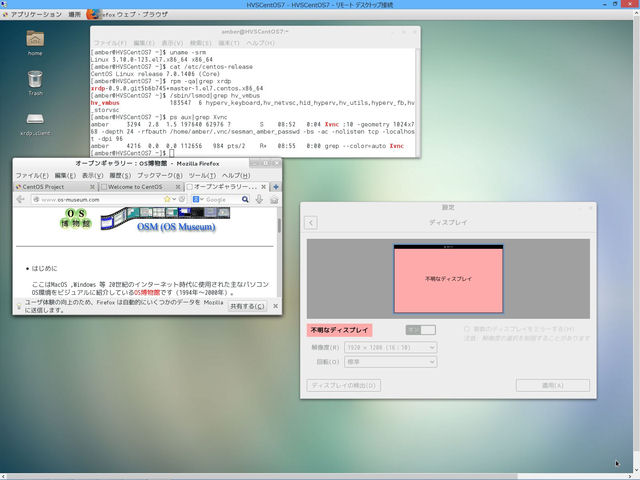Click the terminal window scrollbar
Image resolution: width=640 pixels, height=480 pixels.
[x=418, y=102]
